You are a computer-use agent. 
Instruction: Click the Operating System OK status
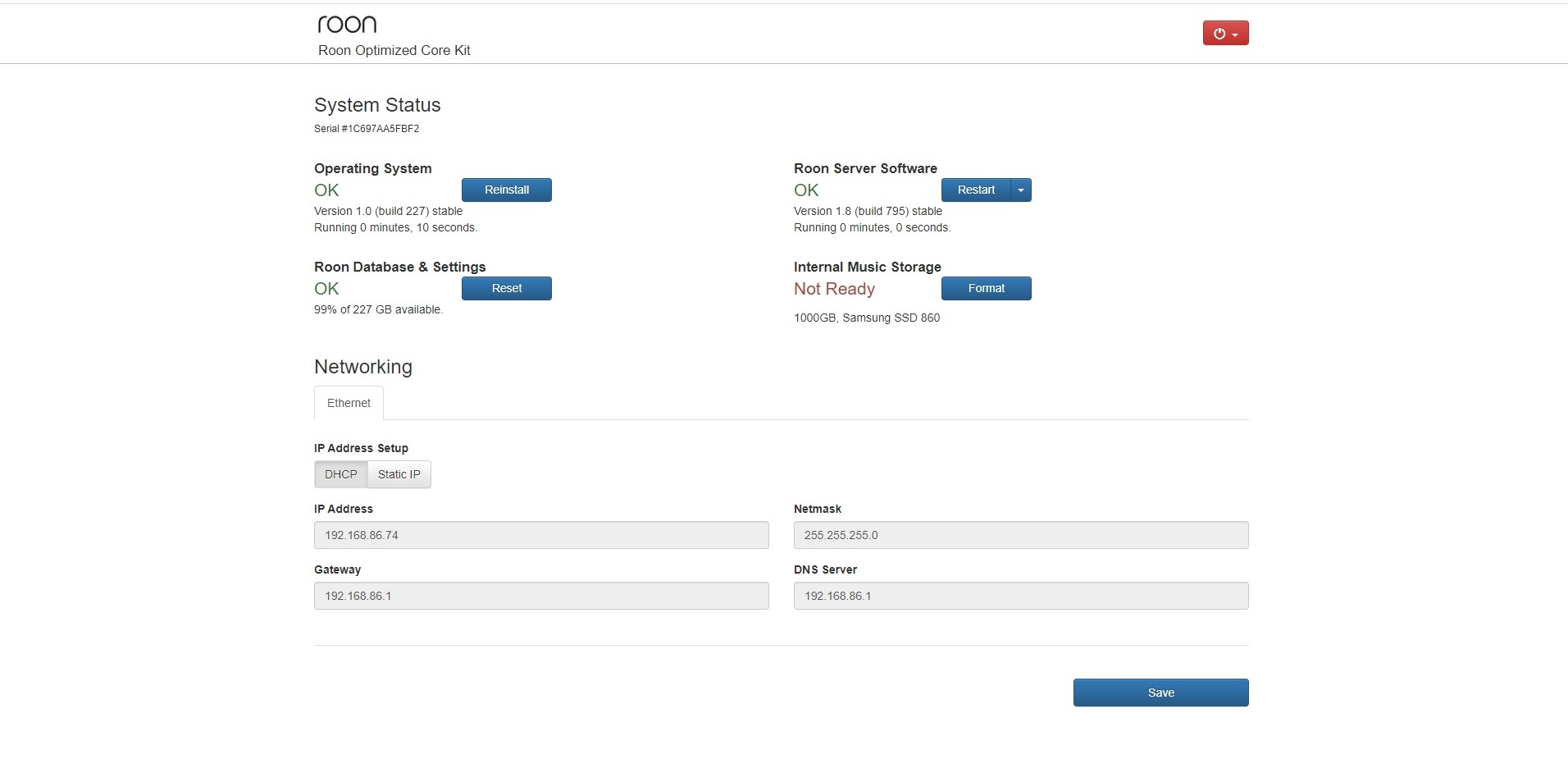[x=326, y=190]
